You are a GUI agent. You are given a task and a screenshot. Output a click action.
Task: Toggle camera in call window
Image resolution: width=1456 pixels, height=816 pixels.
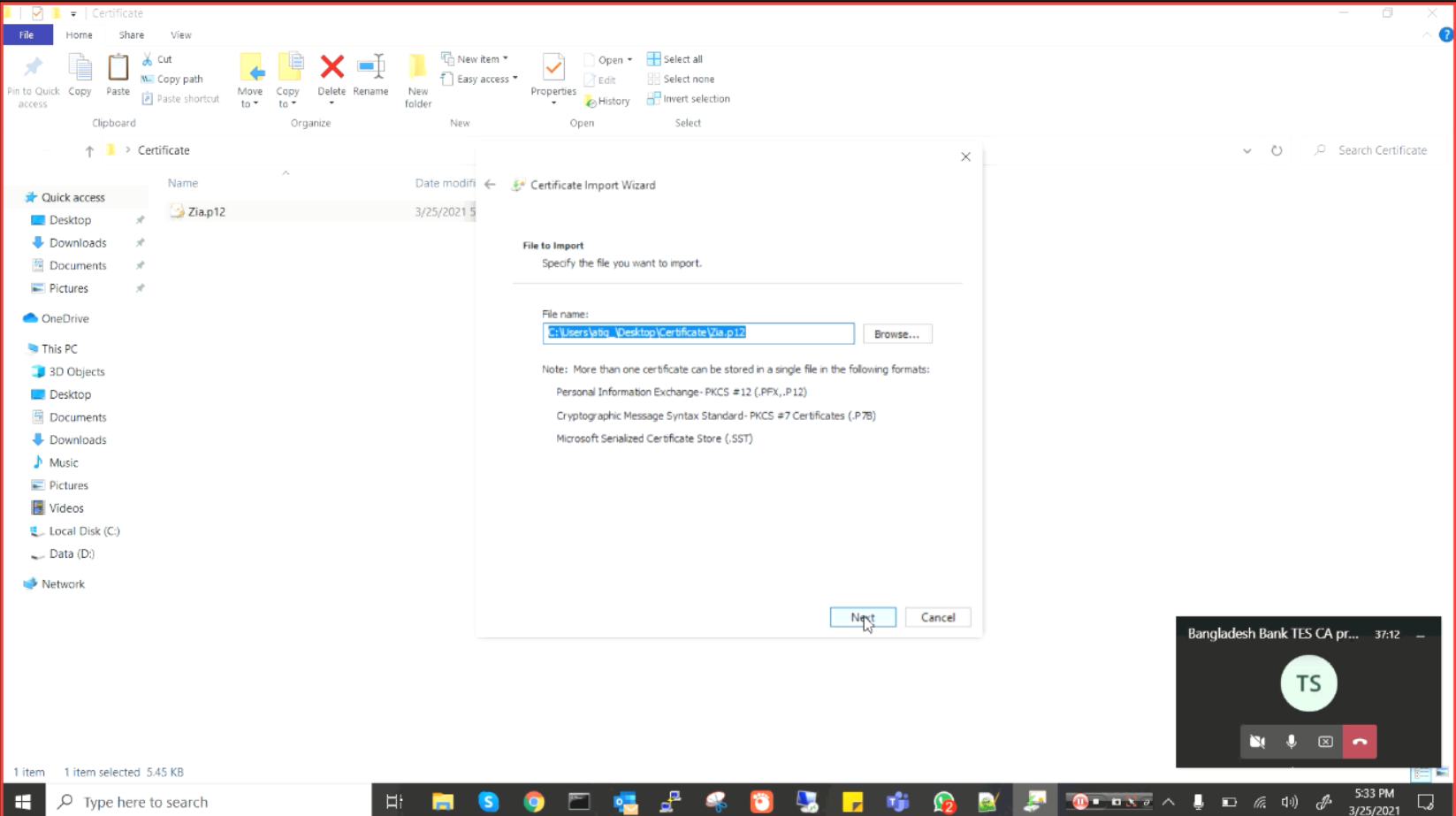click(1257, 742)
